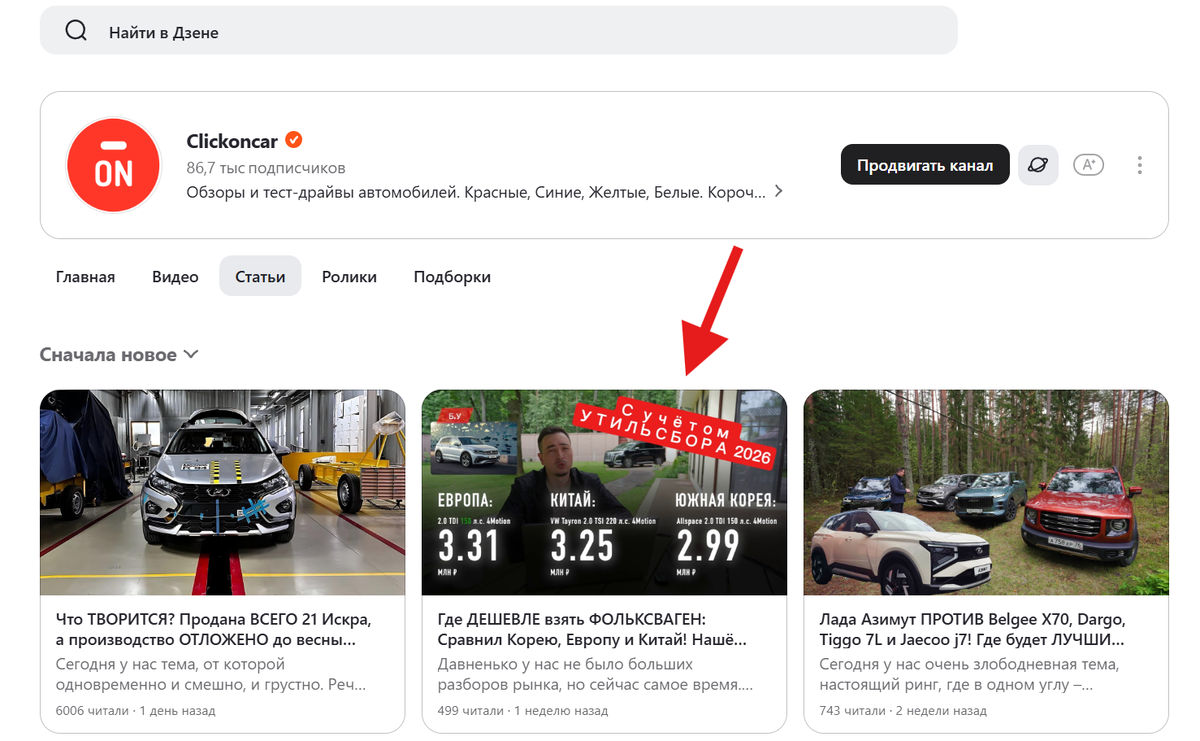Open the Lada crash test thumbnail
1200x741 pixels.
tap(223, 492)
